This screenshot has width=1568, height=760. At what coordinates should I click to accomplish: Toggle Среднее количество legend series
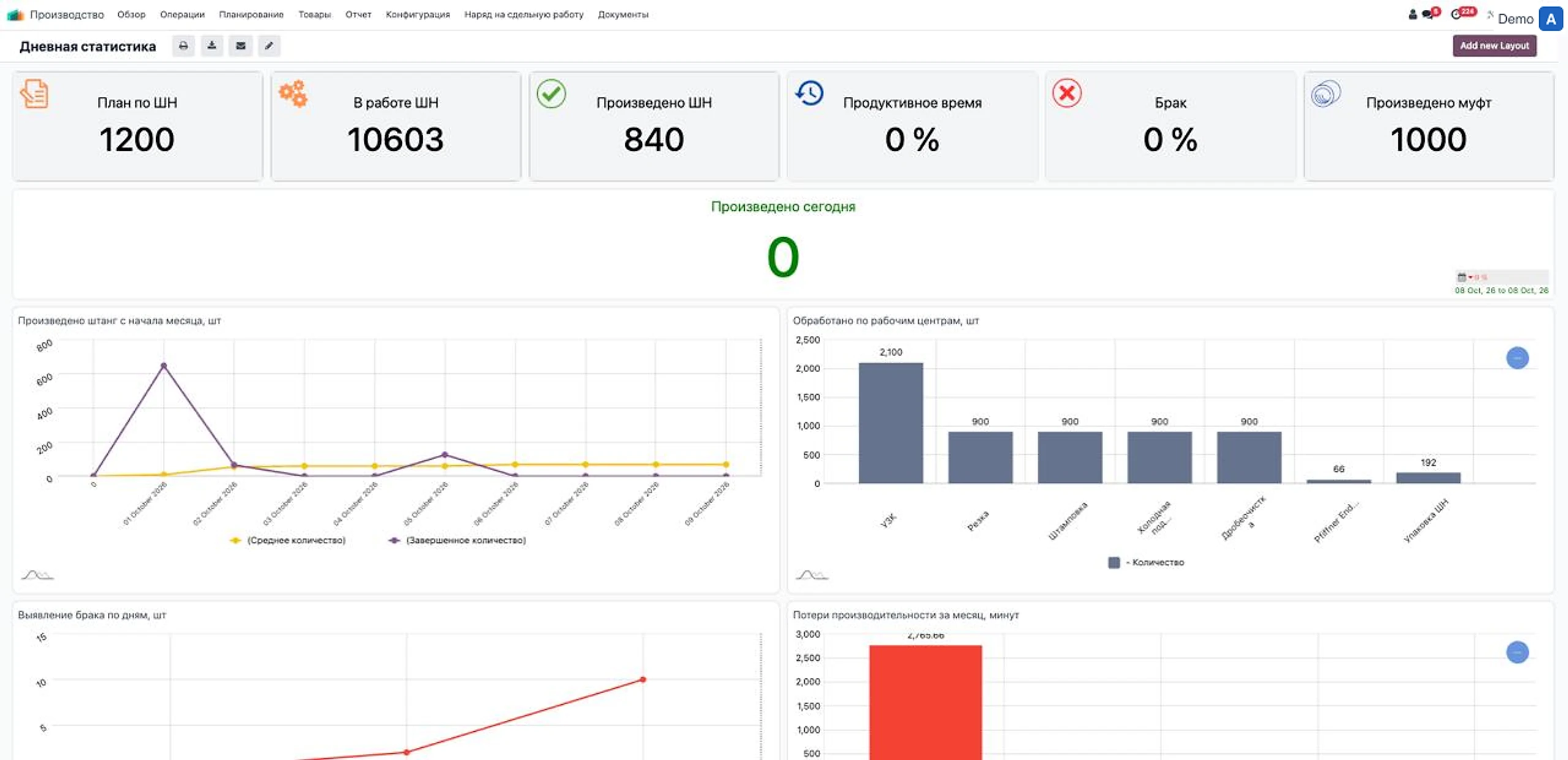click(x=288, y=541)
